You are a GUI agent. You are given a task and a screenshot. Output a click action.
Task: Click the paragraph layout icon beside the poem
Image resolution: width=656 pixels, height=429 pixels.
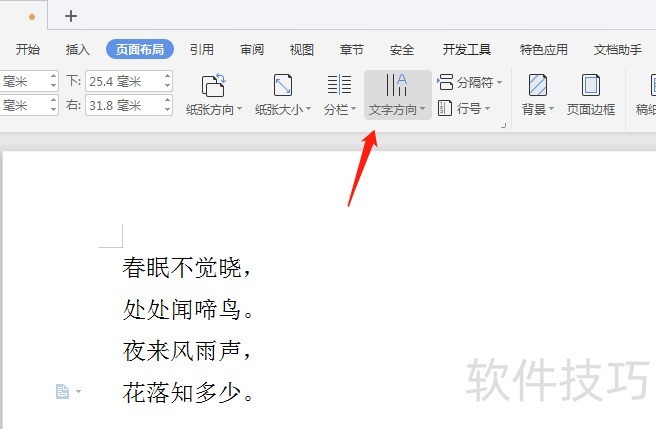point(63,393)
